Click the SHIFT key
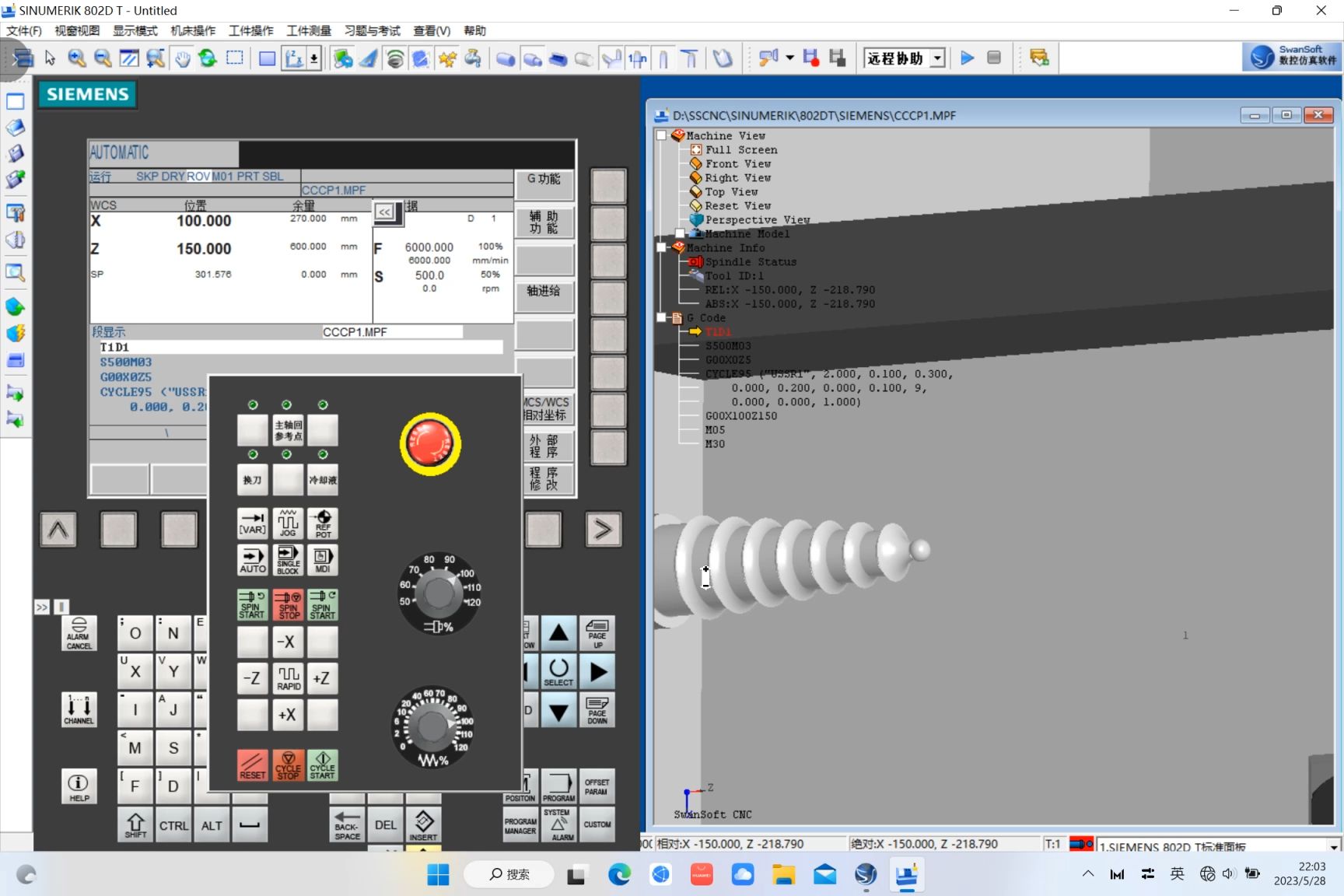Screen dimensions: 1344x896 pos(135,825)
